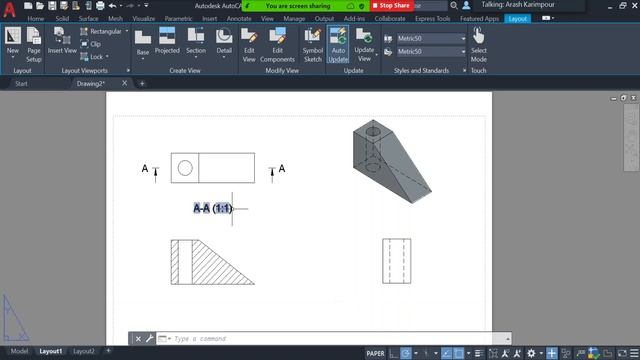Toggle clean screen icon in status bar
The image size is (640, 360).
click(622, 353)
